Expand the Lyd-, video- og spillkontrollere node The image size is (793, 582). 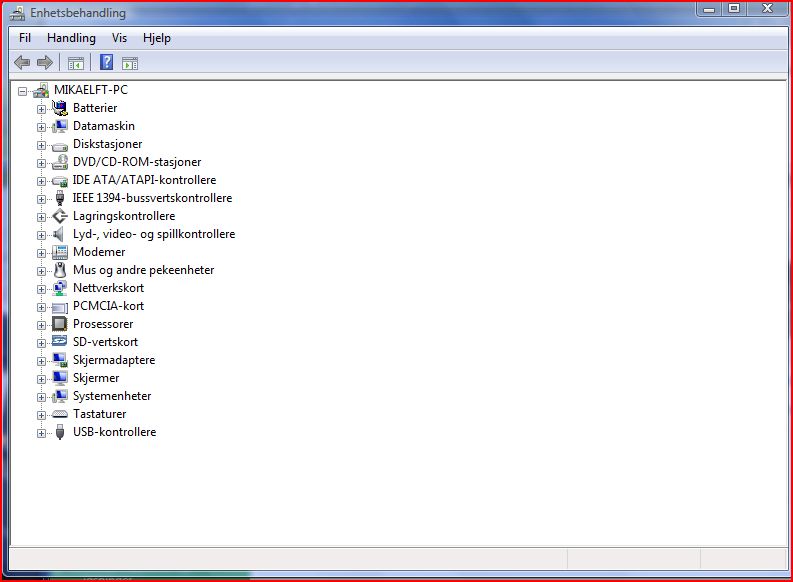(x=41, y=235)
